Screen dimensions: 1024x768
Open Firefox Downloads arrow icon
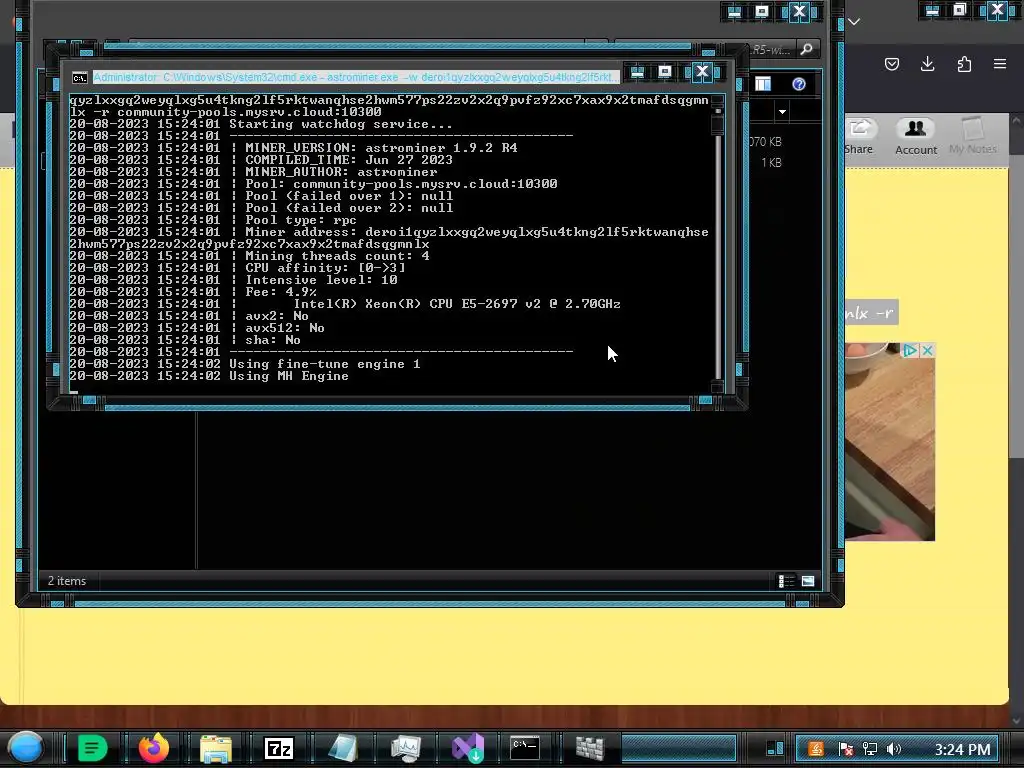927,64
